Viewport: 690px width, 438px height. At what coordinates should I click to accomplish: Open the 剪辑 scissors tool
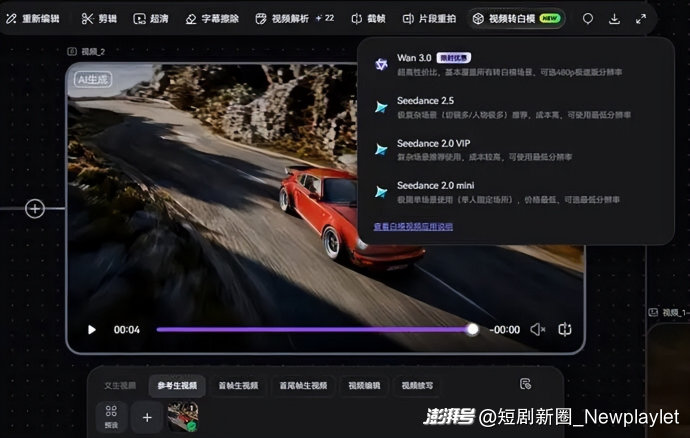pyautogui.click(x=99, y=18)
